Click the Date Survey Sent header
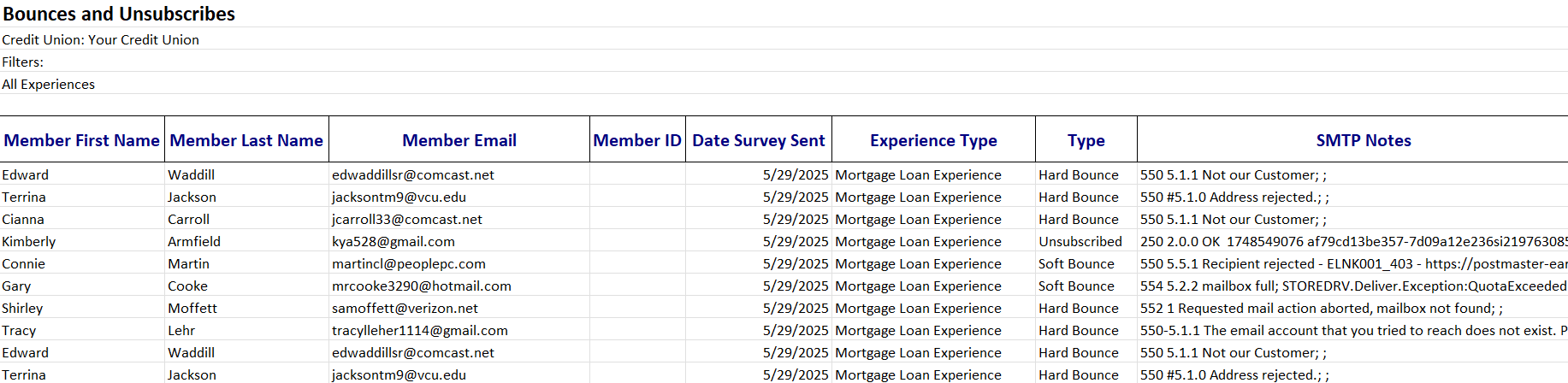This screenshot has height=383, width=1568. pyautogui.click(x=758, y=140)
